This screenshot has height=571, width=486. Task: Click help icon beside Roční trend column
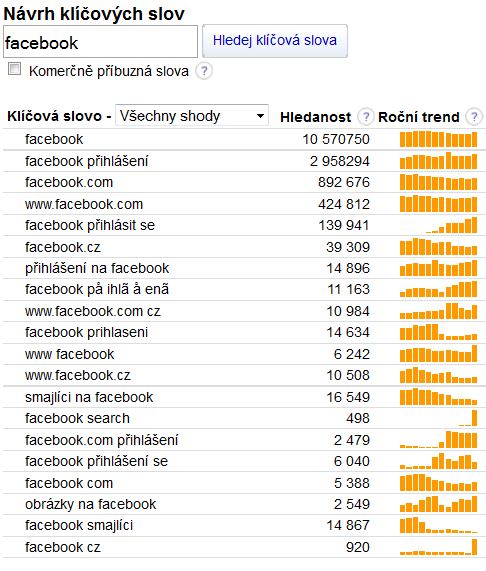point(474,117)
